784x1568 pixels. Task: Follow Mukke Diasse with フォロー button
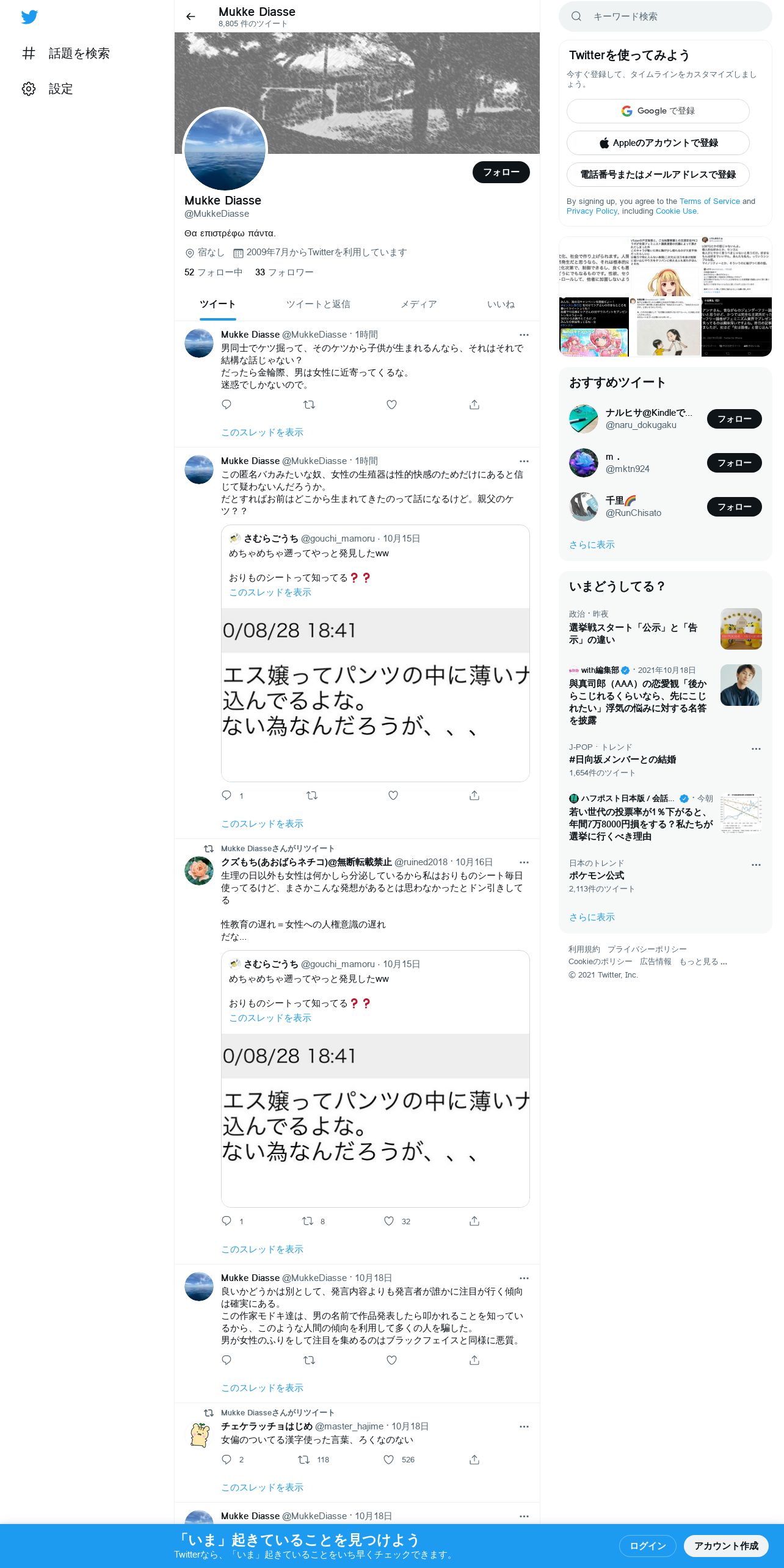[x=501, y=172]
